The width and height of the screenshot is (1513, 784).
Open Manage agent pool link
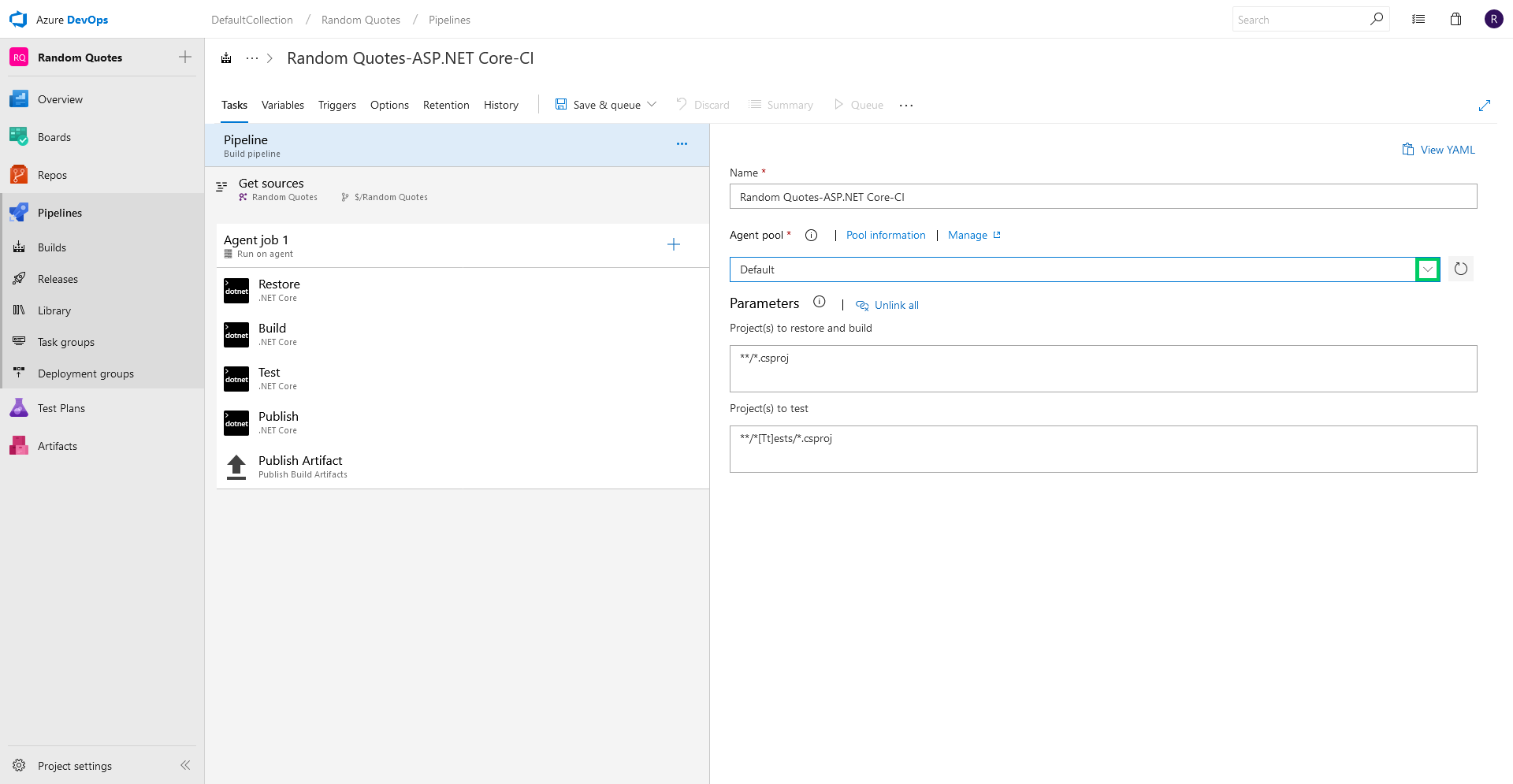974,235
